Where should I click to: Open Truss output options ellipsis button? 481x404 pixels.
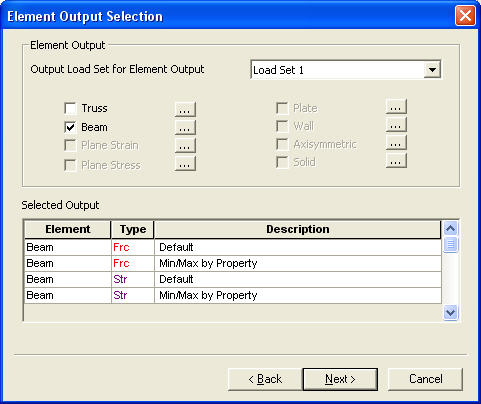pos(185,109)
